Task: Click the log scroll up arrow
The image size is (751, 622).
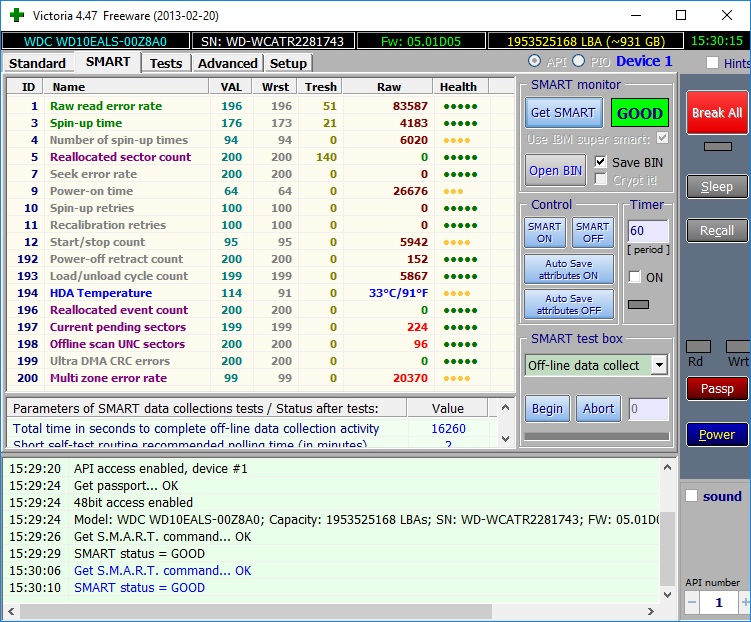Action: pos(667,467)
